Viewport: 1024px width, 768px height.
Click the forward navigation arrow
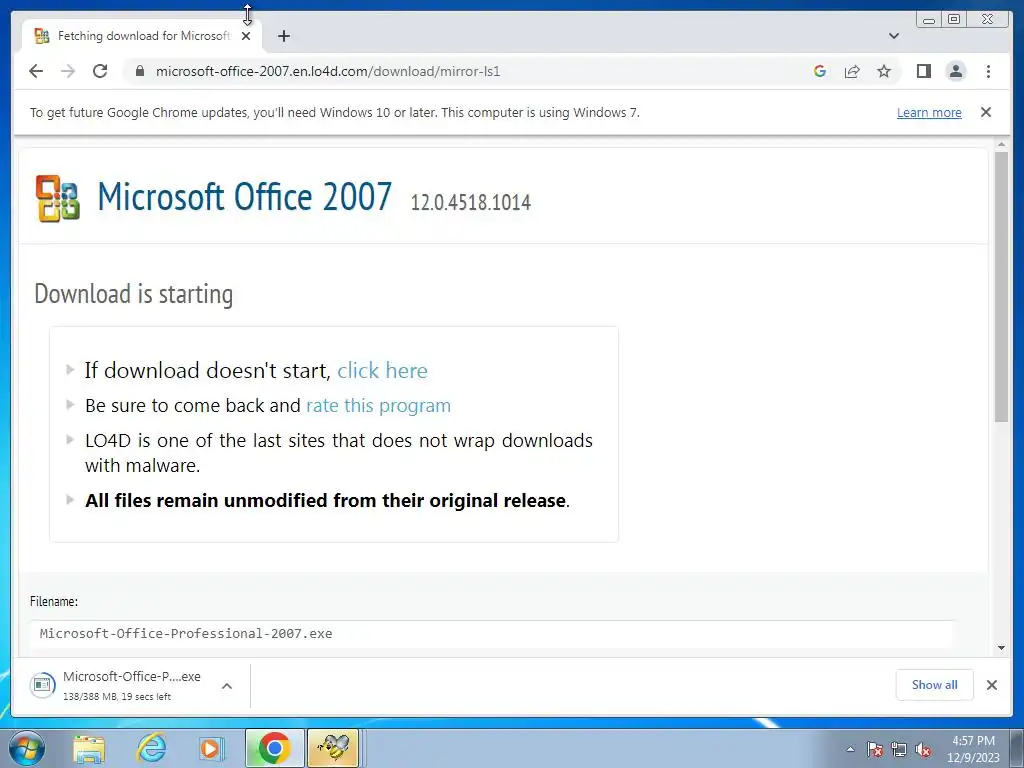(x=68, y=71)
